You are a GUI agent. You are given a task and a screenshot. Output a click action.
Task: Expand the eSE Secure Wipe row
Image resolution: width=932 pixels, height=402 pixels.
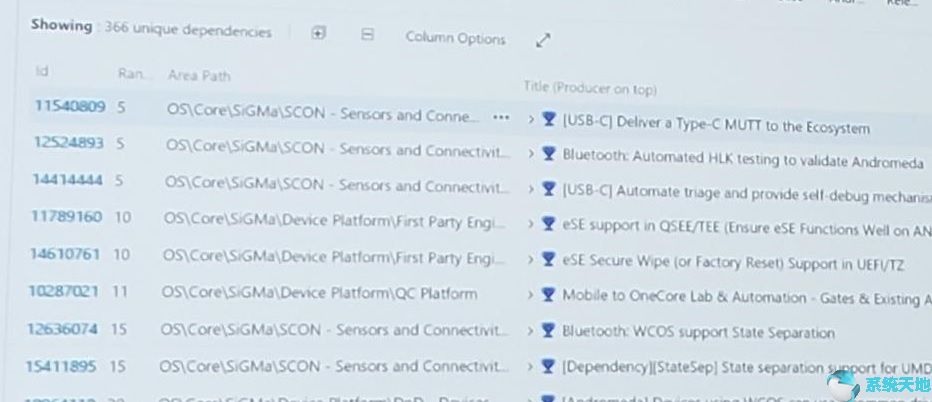531,259
